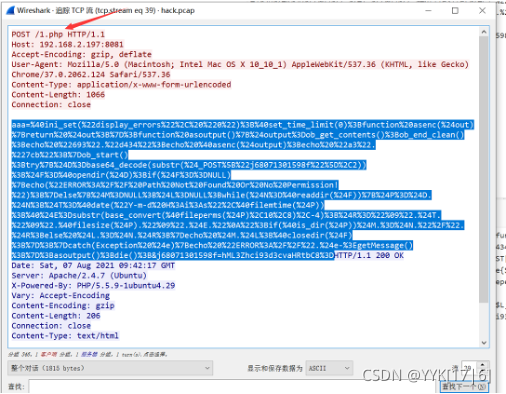Viewport: 506px width, 394px height.
Task: Click the Wireshark shark fin title icon
Action: click(x=11, y=10)
